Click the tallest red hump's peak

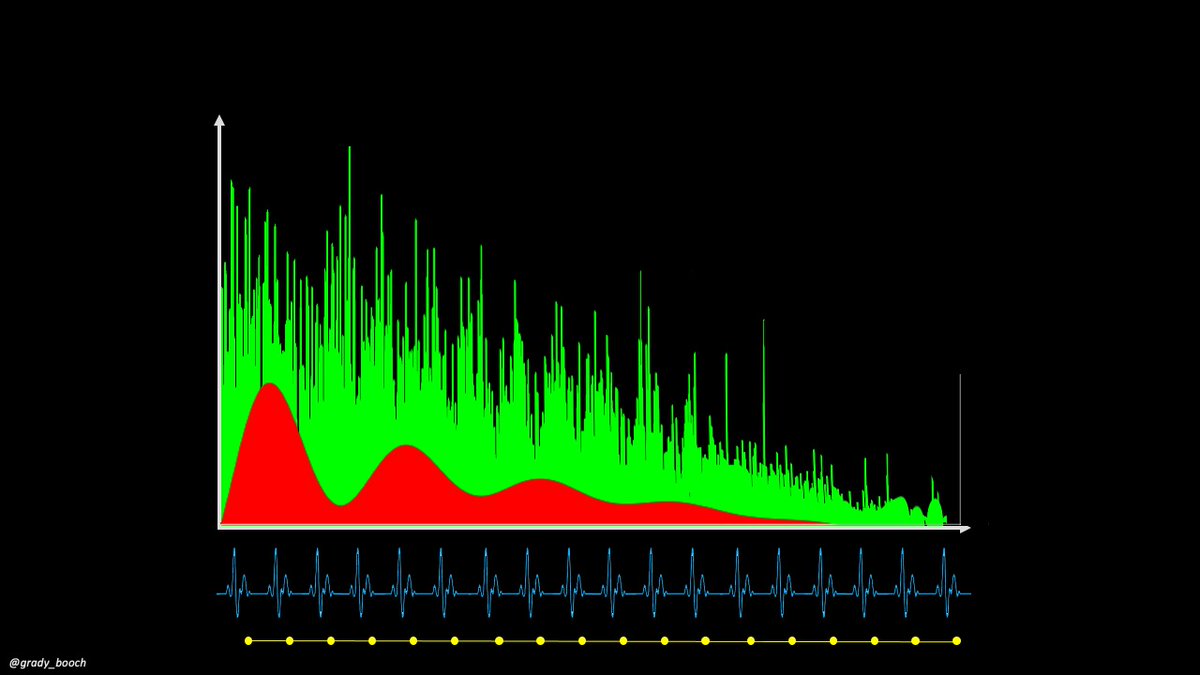click(x=269, y=386)
